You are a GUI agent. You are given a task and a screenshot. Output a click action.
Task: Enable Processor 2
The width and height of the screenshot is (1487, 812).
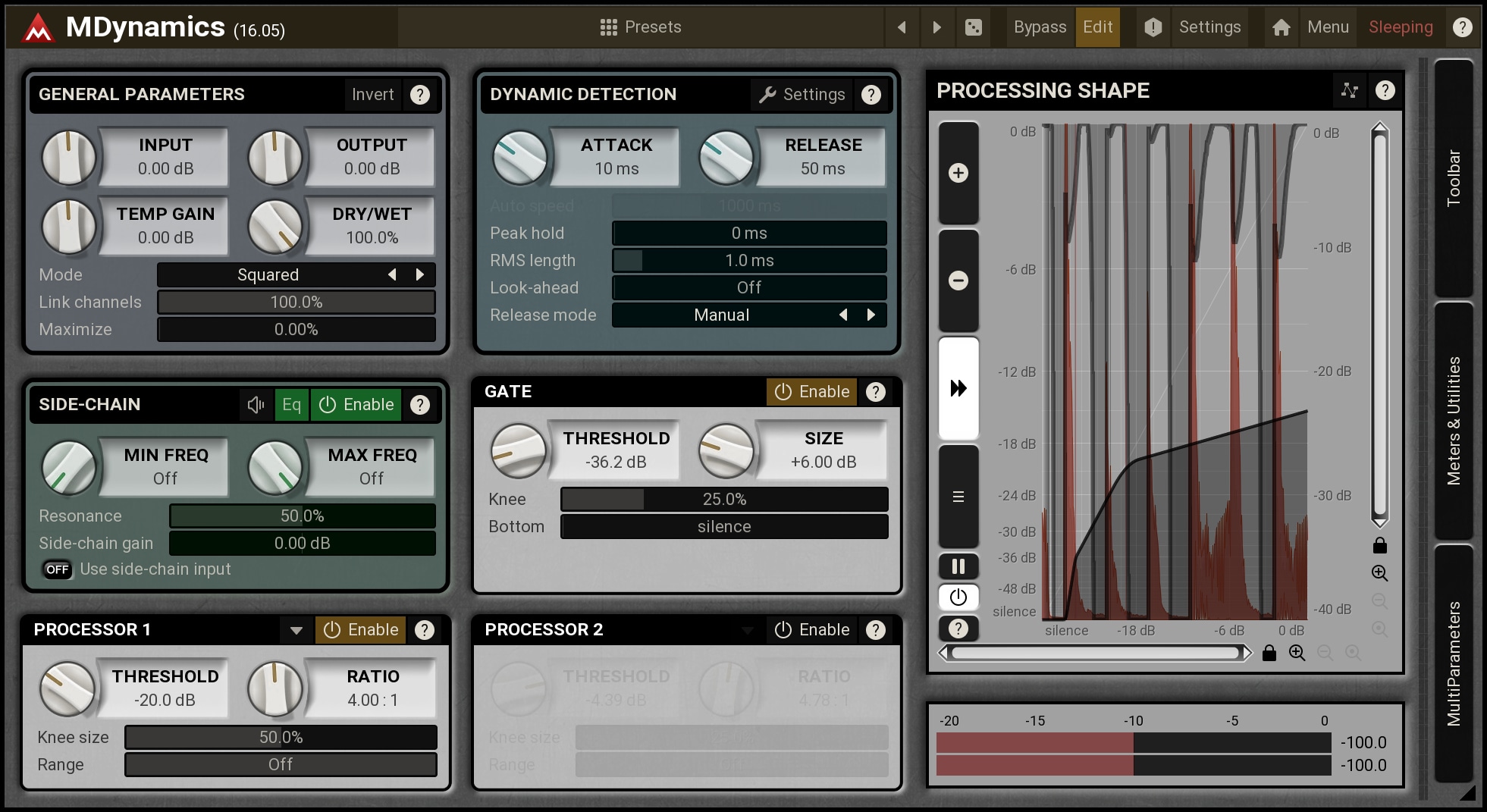[x=812, y=630]
